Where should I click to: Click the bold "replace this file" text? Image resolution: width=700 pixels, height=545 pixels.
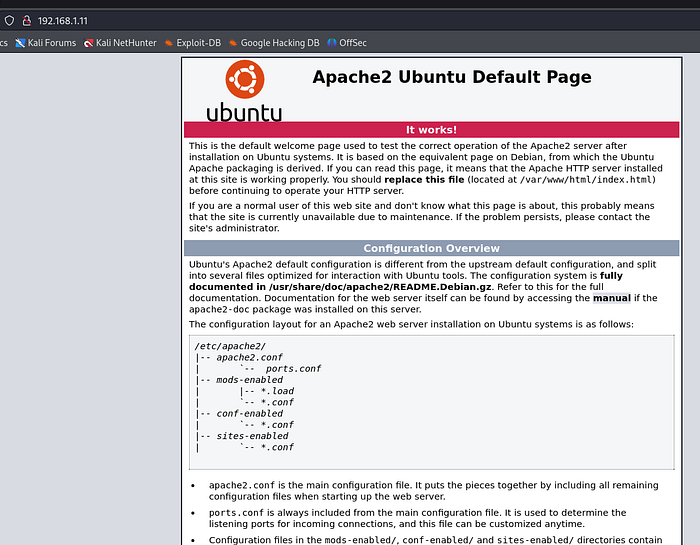click(x=425, y=179)
